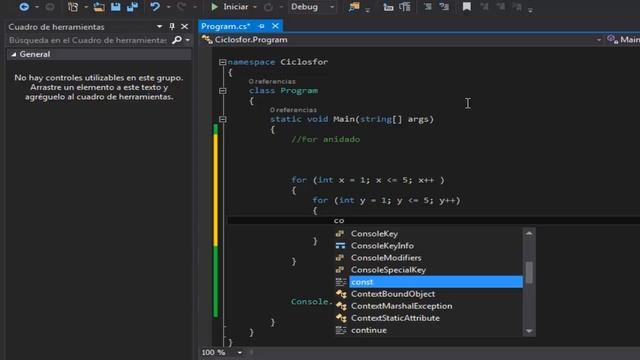Pin the Program.cs tab
Screen dimensions: 640x360
point(262,26)
